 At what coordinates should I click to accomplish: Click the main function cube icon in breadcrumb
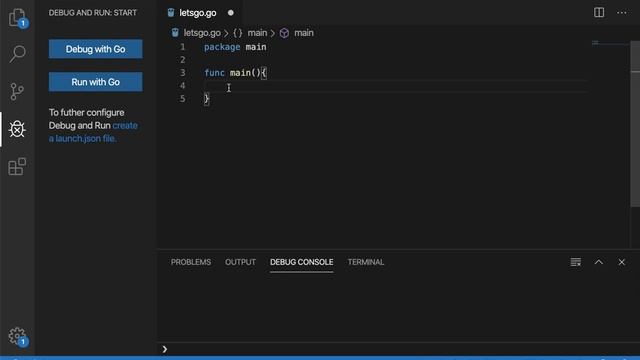coord(284,33)
